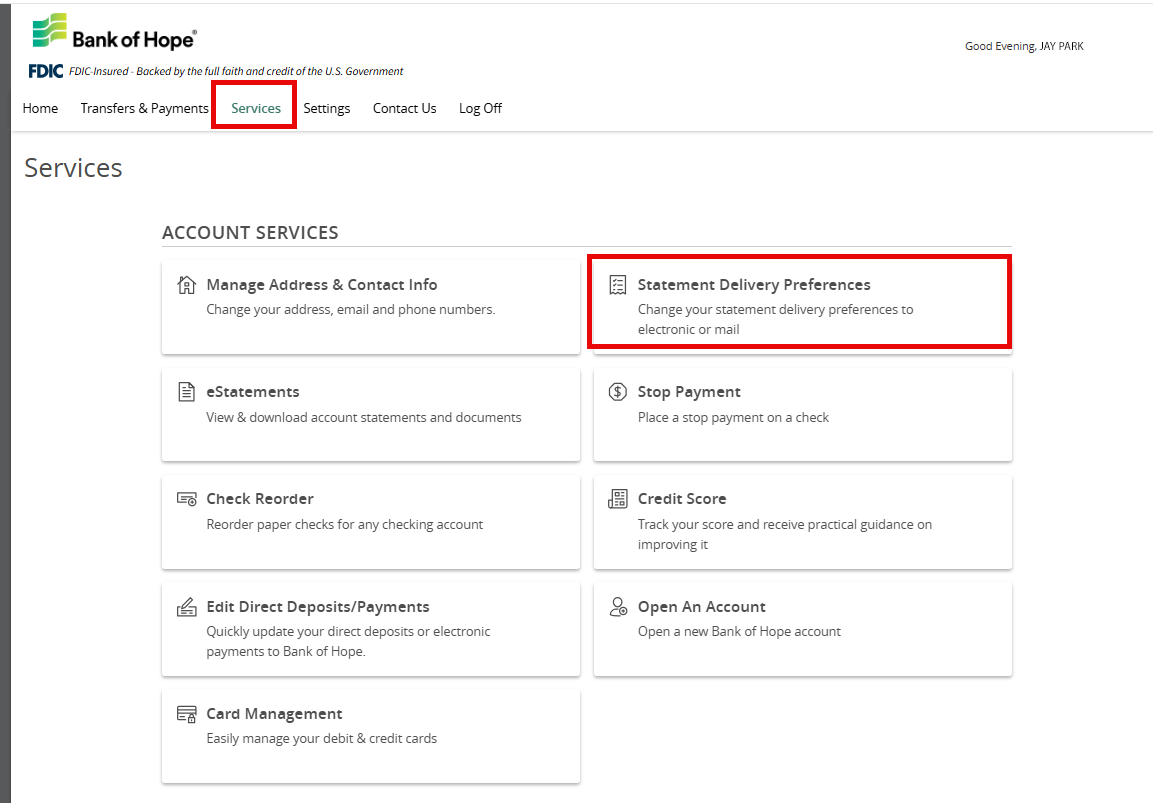Click the Bank of Hope logo

(115, 32)
